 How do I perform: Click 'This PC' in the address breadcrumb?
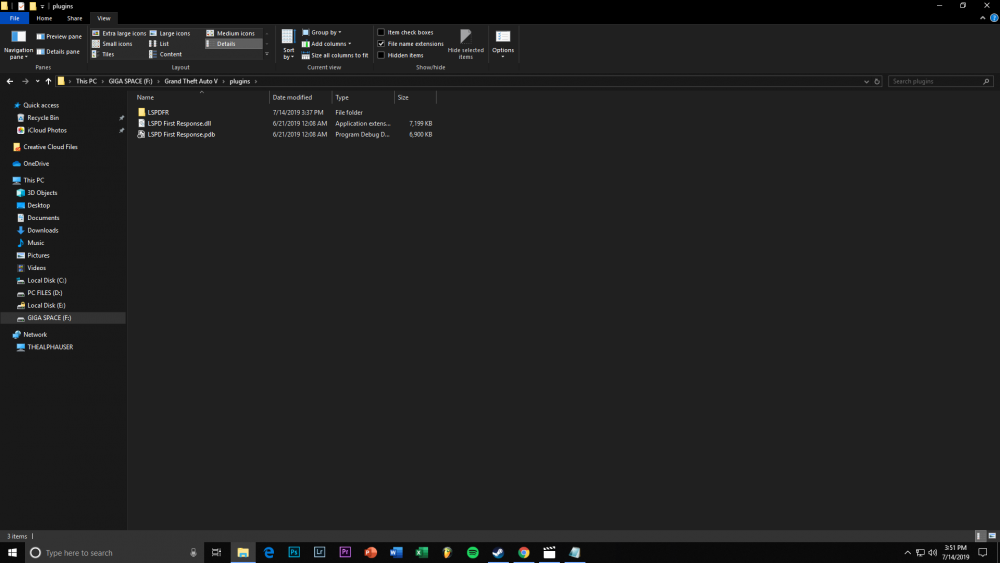(86, 82)
